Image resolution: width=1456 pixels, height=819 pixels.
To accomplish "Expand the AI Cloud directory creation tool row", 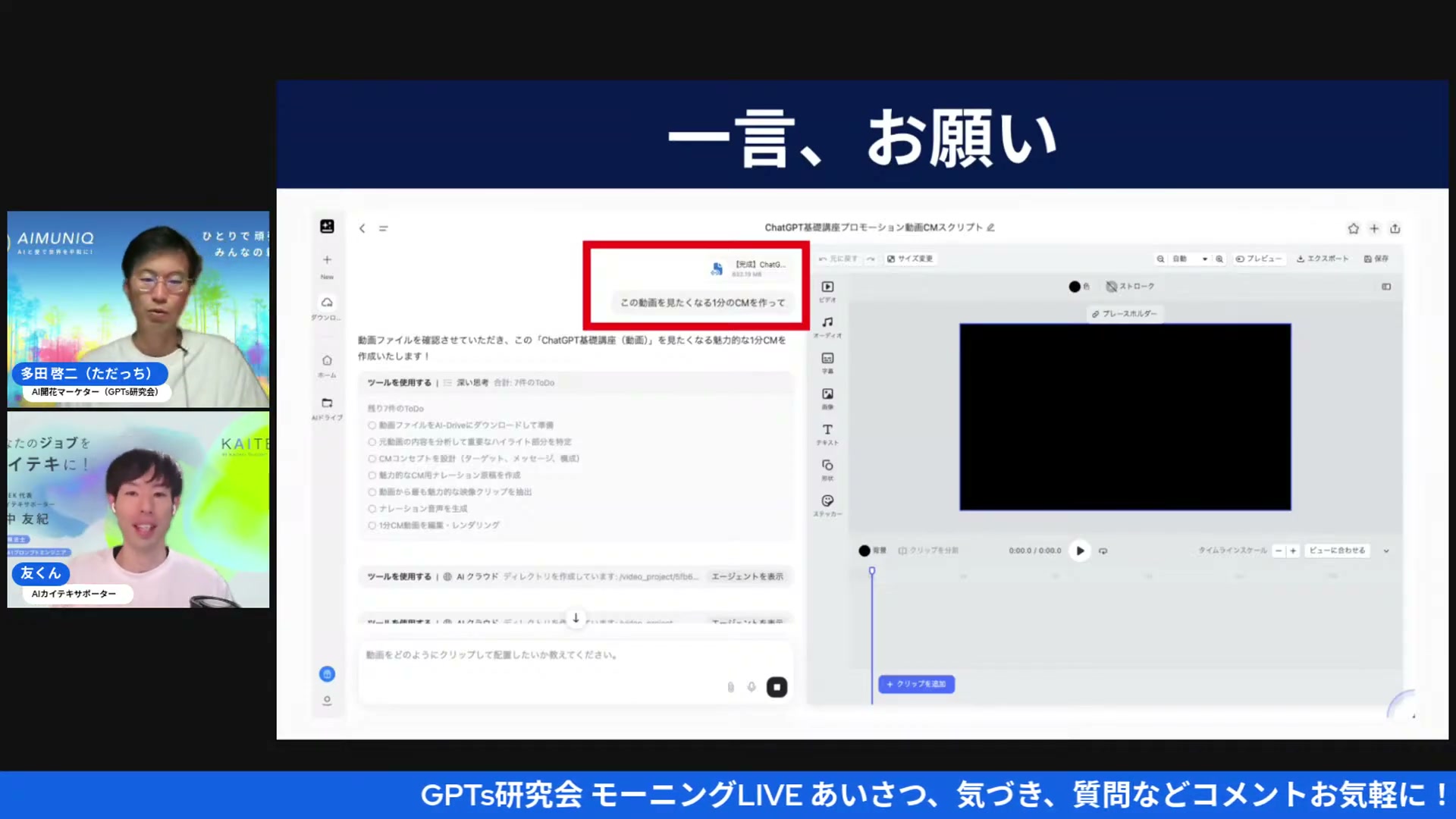I will (x=576, y=576).
